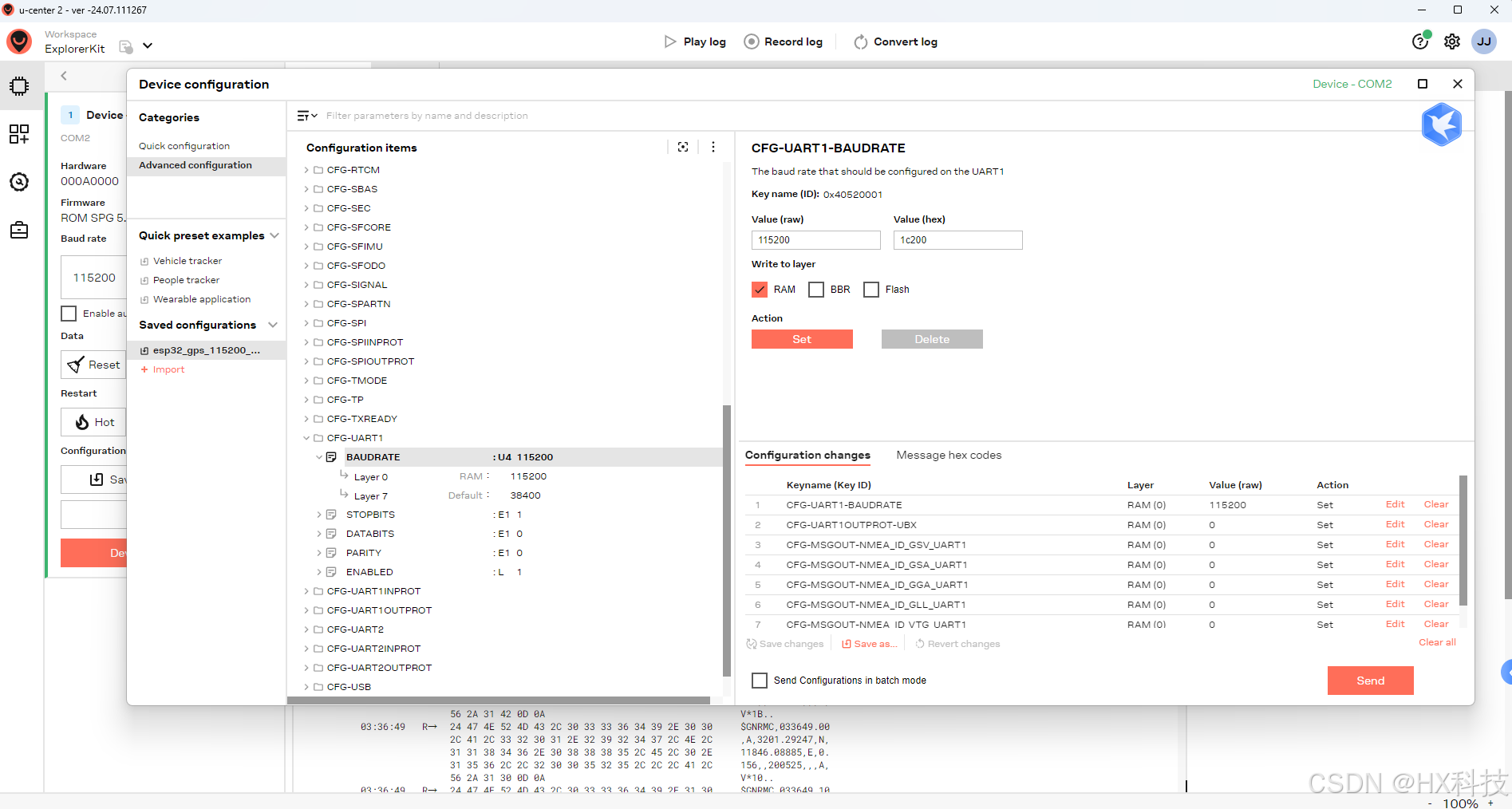The width and height of the screenshot is (1512, 809).
Task: Expand the CFG-SBAS group
Action: 306,189
